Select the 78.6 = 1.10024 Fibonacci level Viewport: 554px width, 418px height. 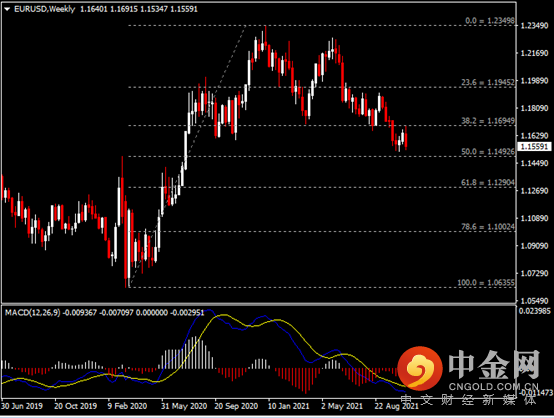488,226
